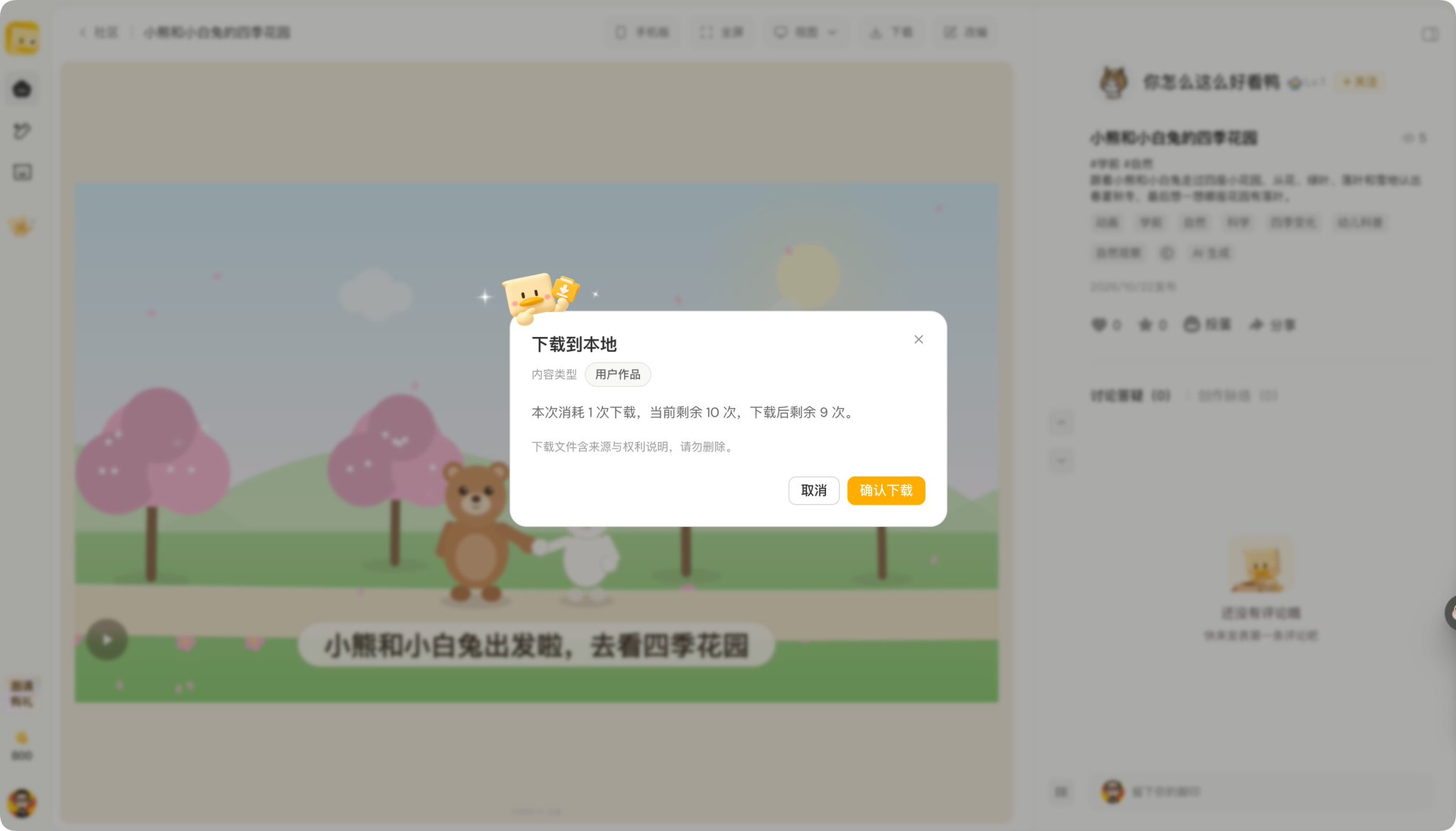Click the down arrow beside the panel

[x=1061, y=461]
